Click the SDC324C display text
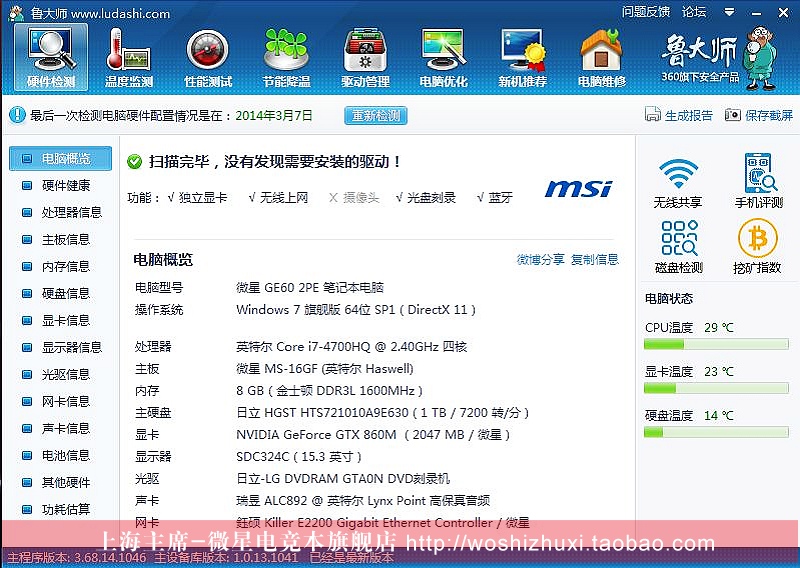Screen dimensions: 800x568 pos(298,457)
